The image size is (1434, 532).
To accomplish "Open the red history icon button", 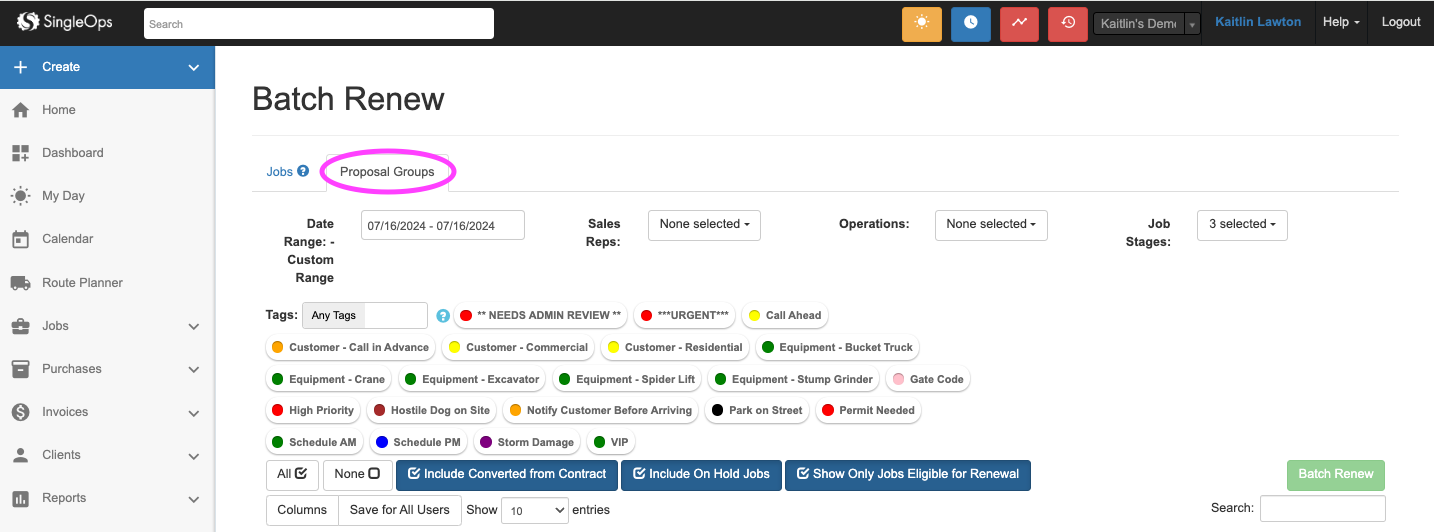I will pyautogui.click(x=1067, y=23).
